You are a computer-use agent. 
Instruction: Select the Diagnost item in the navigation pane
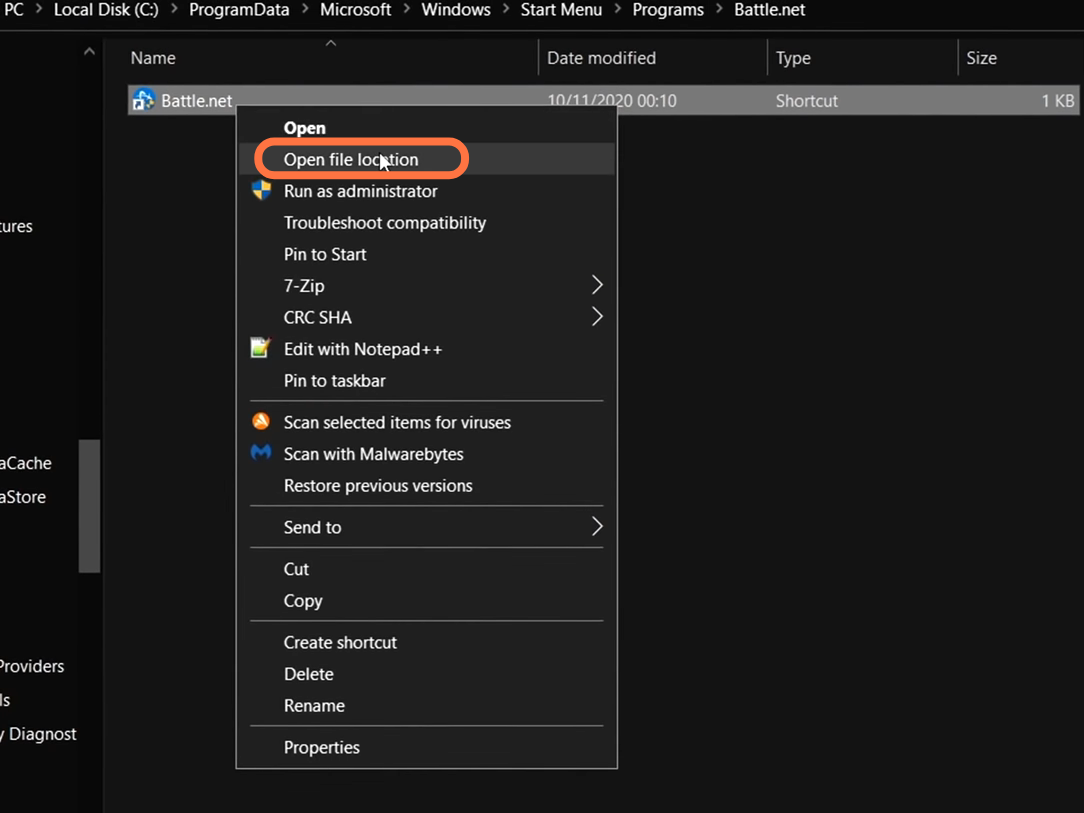(39, 734)
